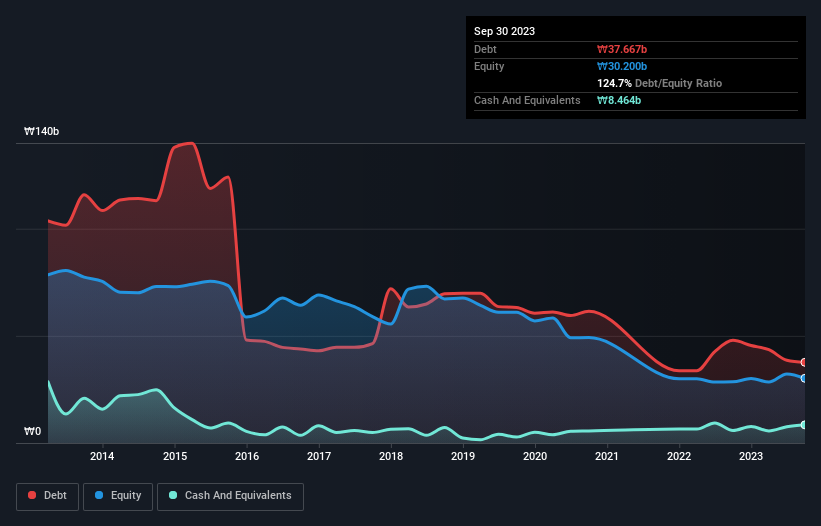
Task: Click the 124.7% Debt/Equity Ratio text
Action: pyautogui.click(x=659, y=83)
